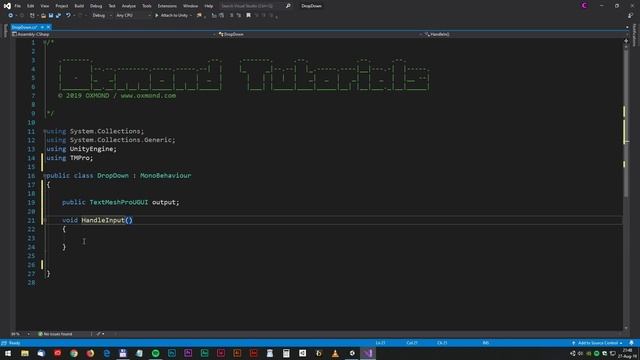Image resolution: width=640 pixels, height=360 pixels.
Task: Click the Save All icon
Action: click(x=58, y=16)
